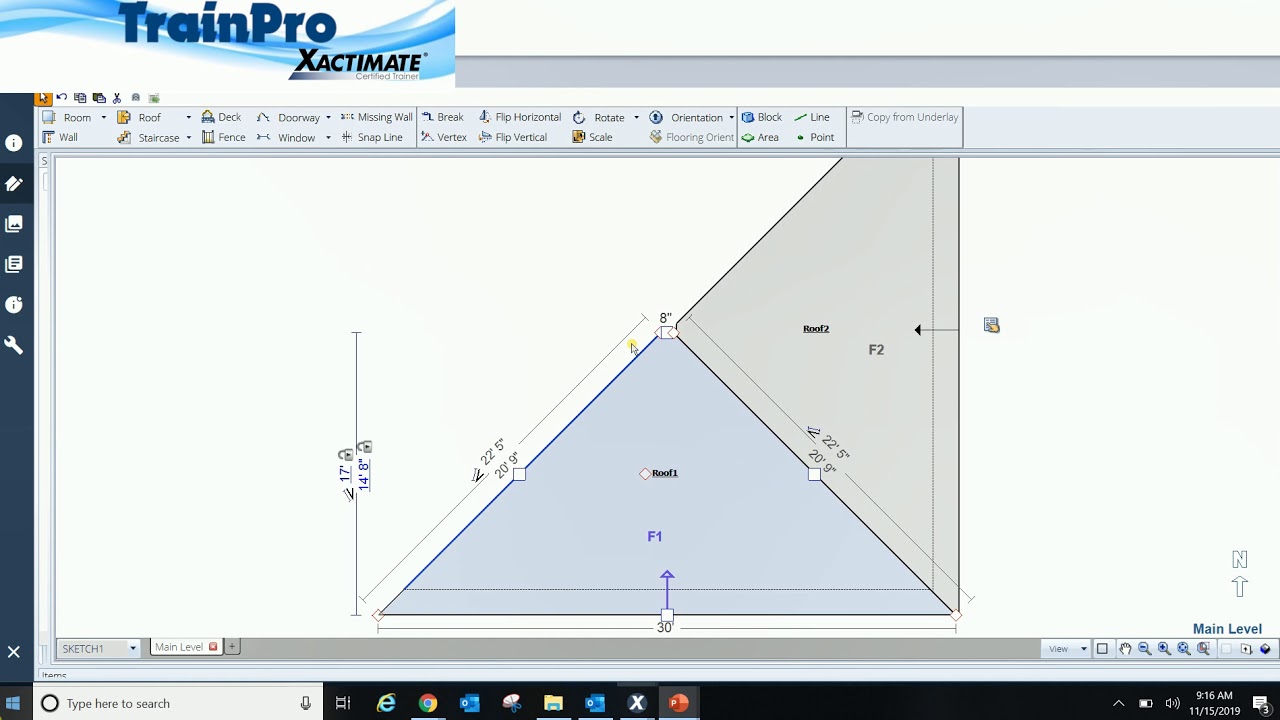This screenshot has width=1280, height=720.
Task: Open the sidebar pencil sketch icon
Action: coord(14,184)
